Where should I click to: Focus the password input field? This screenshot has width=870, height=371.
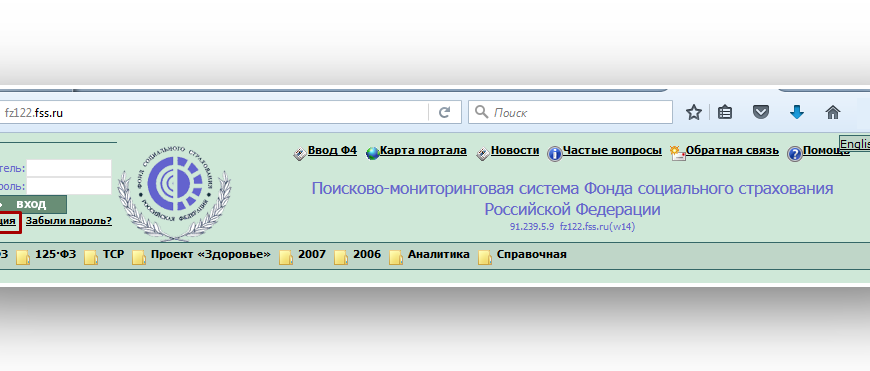(x=69, y=186)
